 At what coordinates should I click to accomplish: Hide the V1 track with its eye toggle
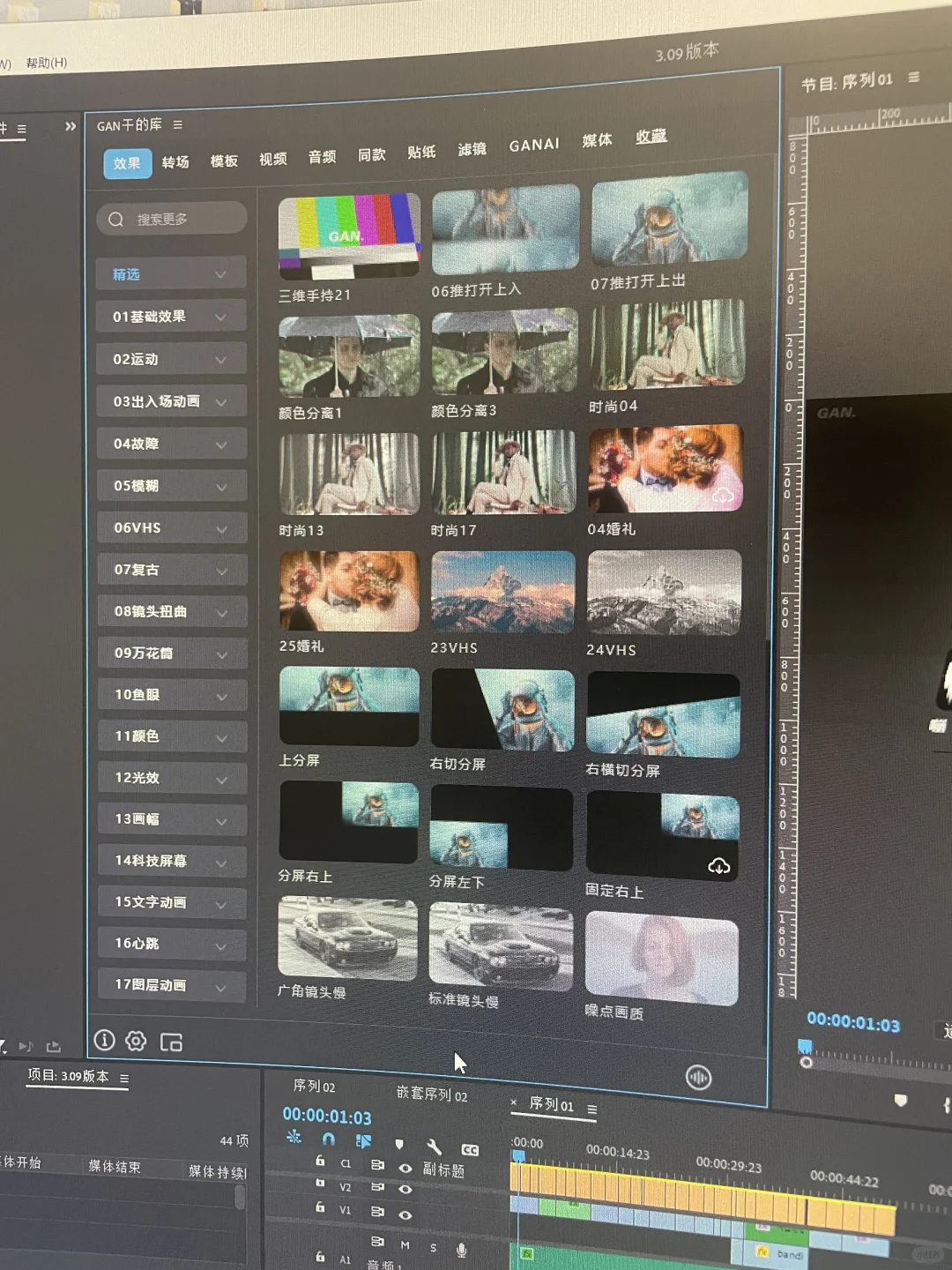point(405,1213)
